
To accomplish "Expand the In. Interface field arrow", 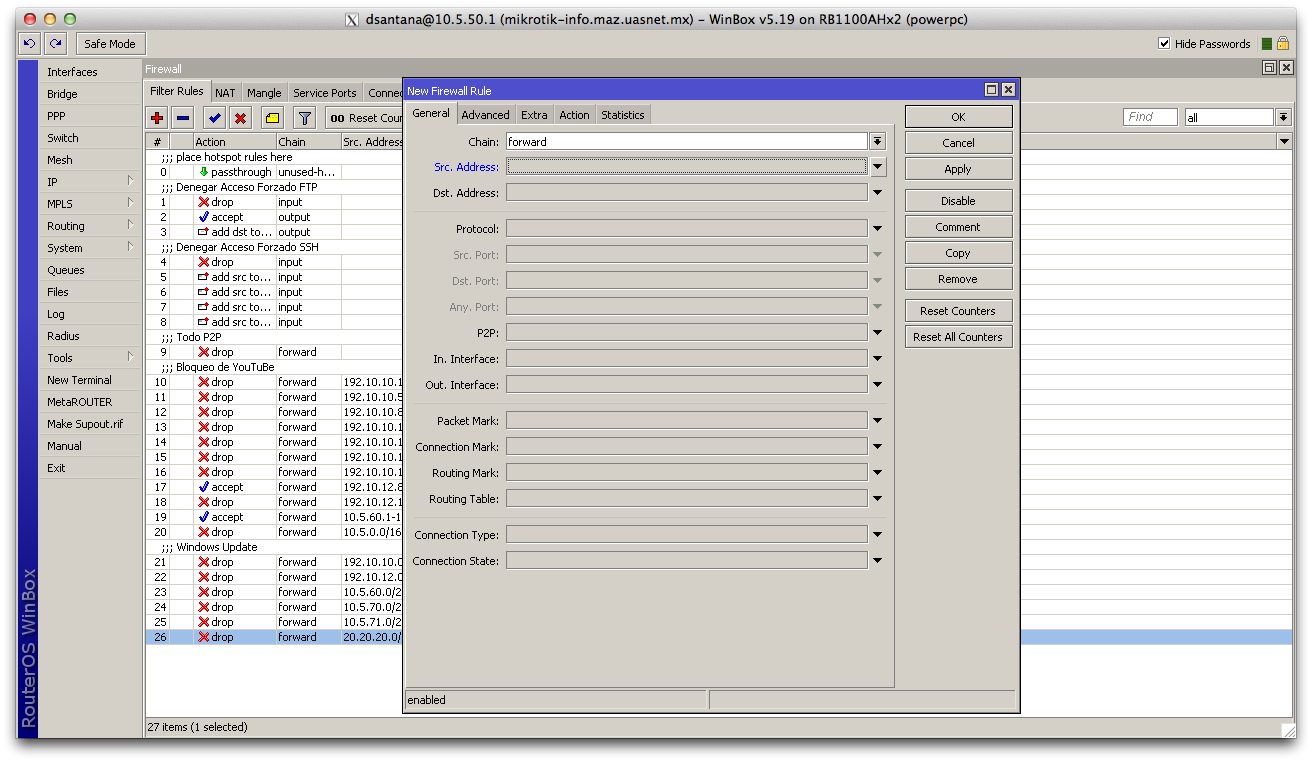I will point(877,359).
